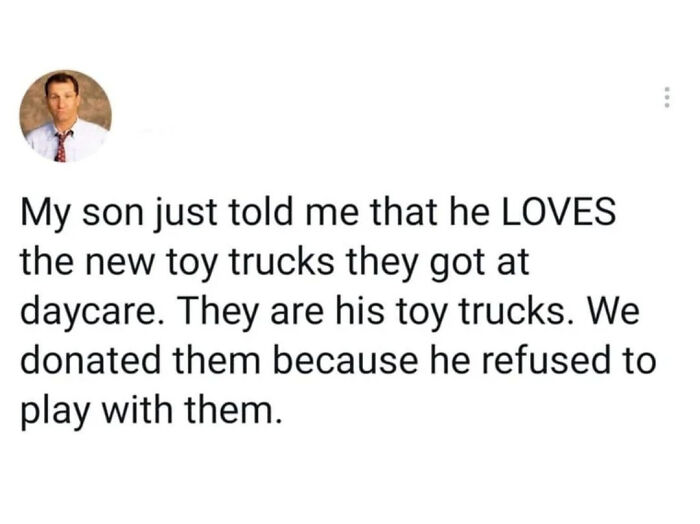Image resolution: width=700 pixels, height=524 pixels.
Task: Click the word donated in the post
Action: tap(90, 360)
